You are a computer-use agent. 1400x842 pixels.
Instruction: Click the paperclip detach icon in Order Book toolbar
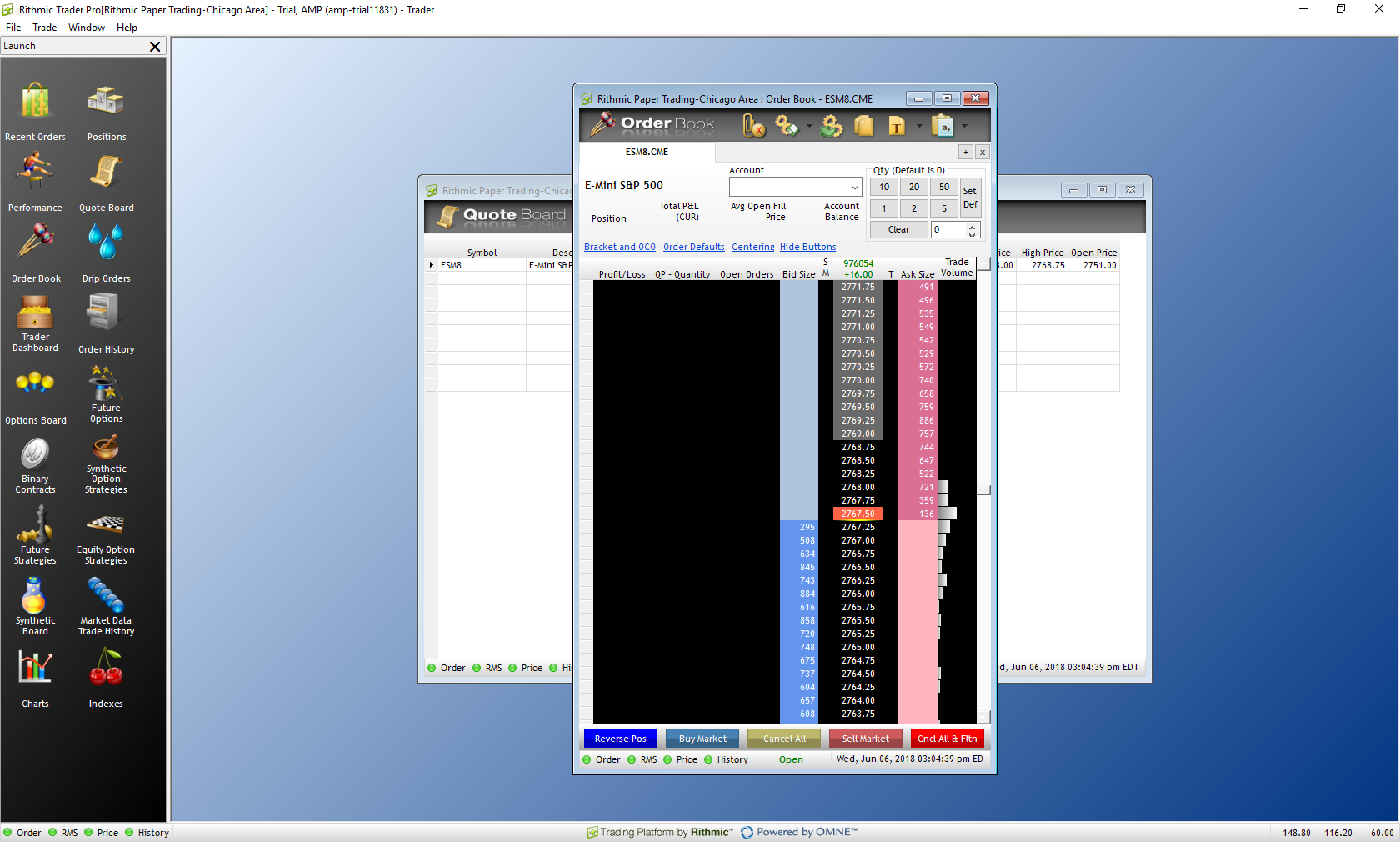(x=753, y=126)
